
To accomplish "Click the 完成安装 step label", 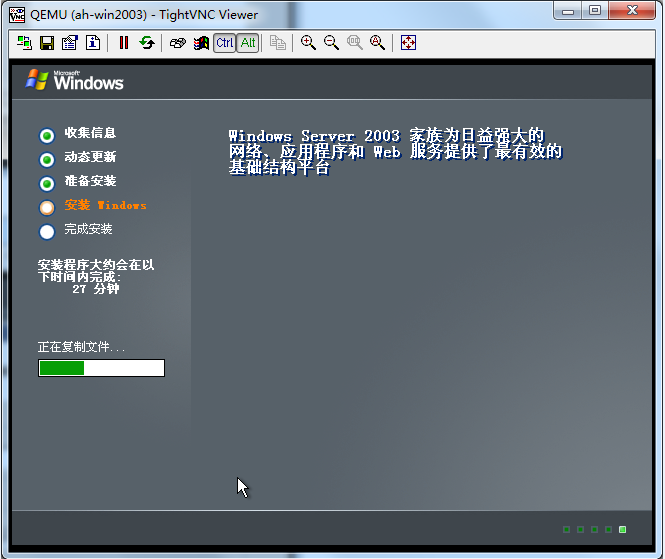I will click(89, 229).
